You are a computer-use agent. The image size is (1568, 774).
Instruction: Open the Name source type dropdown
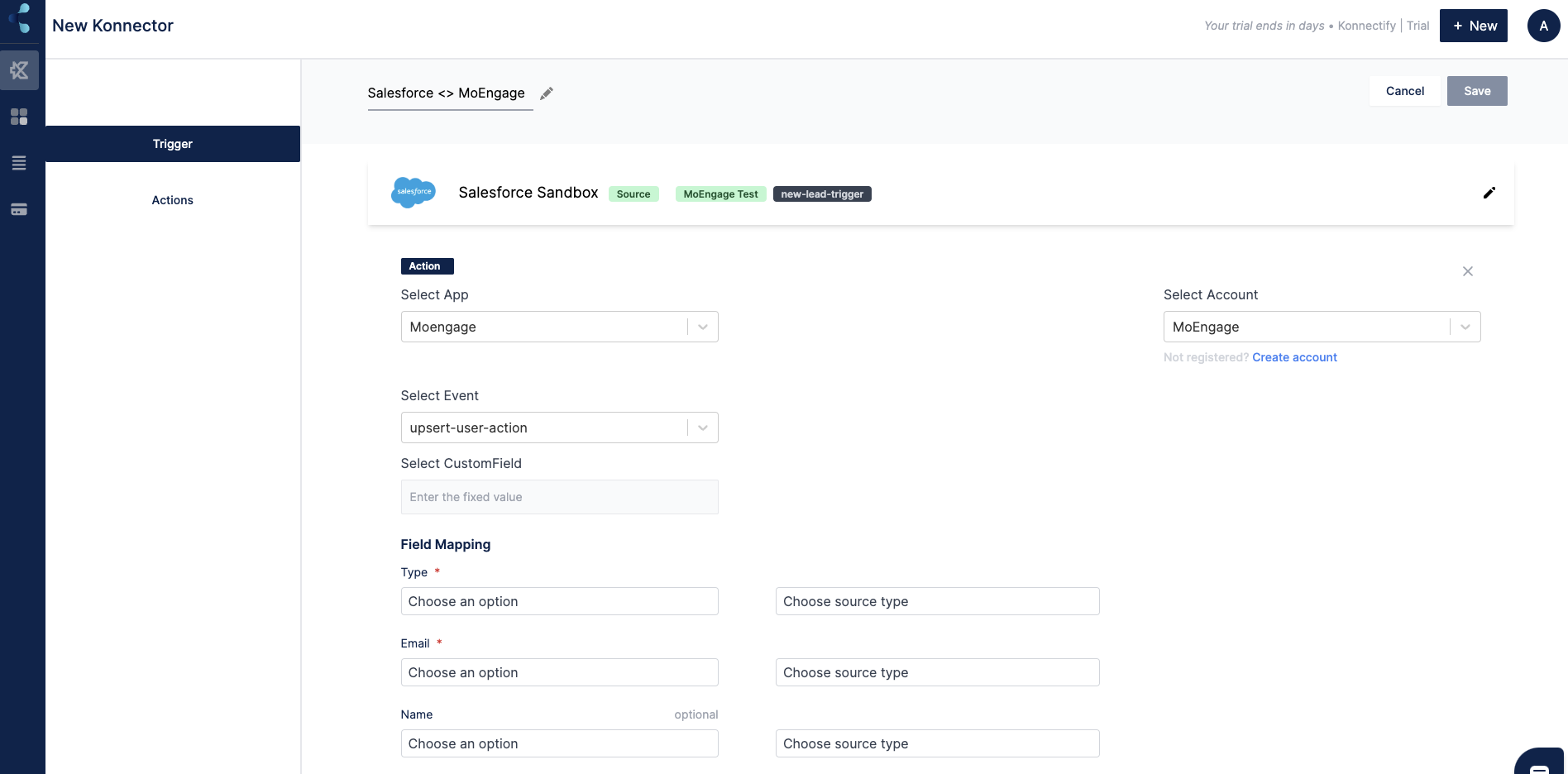(938, 743)
